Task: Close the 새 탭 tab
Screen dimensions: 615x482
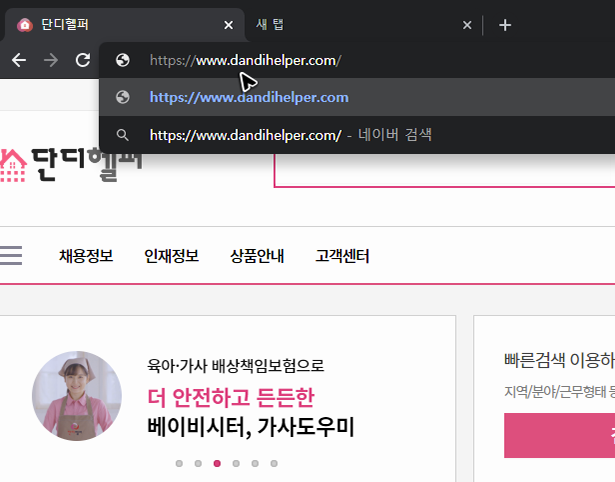Action: click(x=467, y=25)
